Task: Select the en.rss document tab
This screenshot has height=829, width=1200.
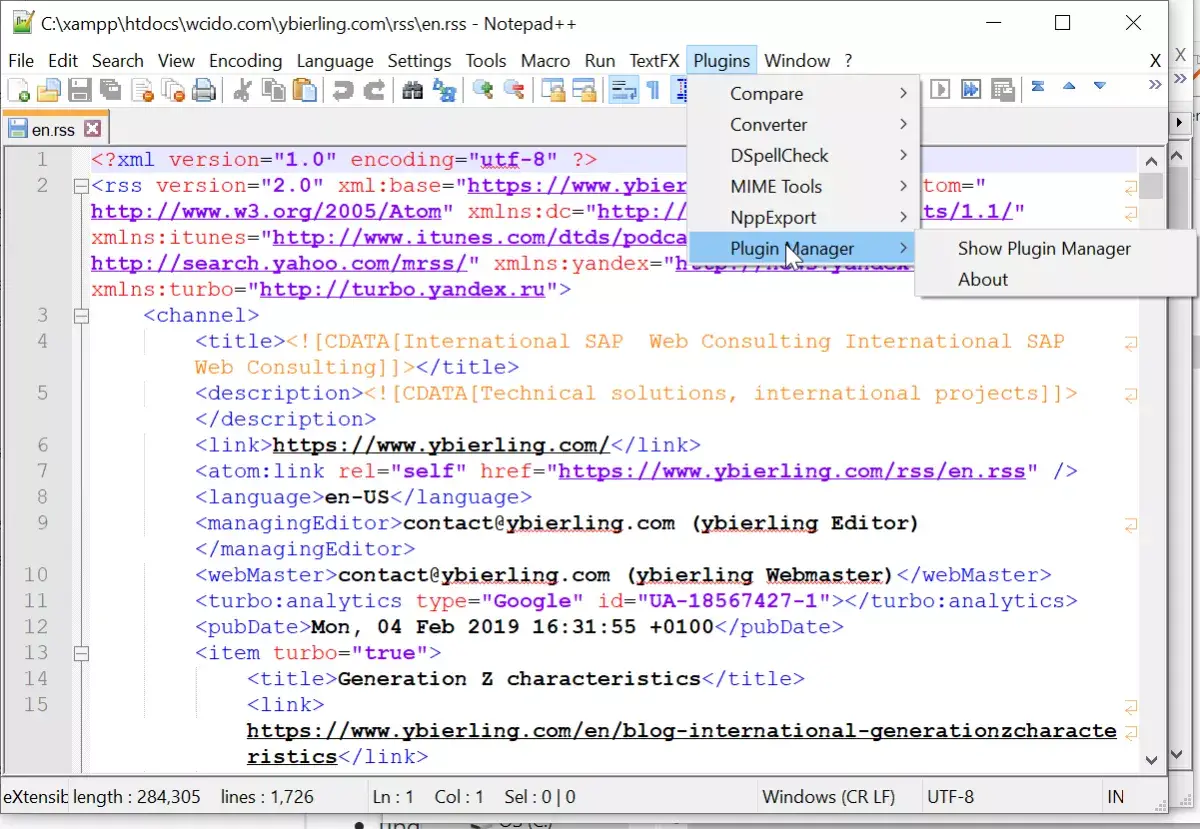Action: pyautogui.click(x=55, y=129)
